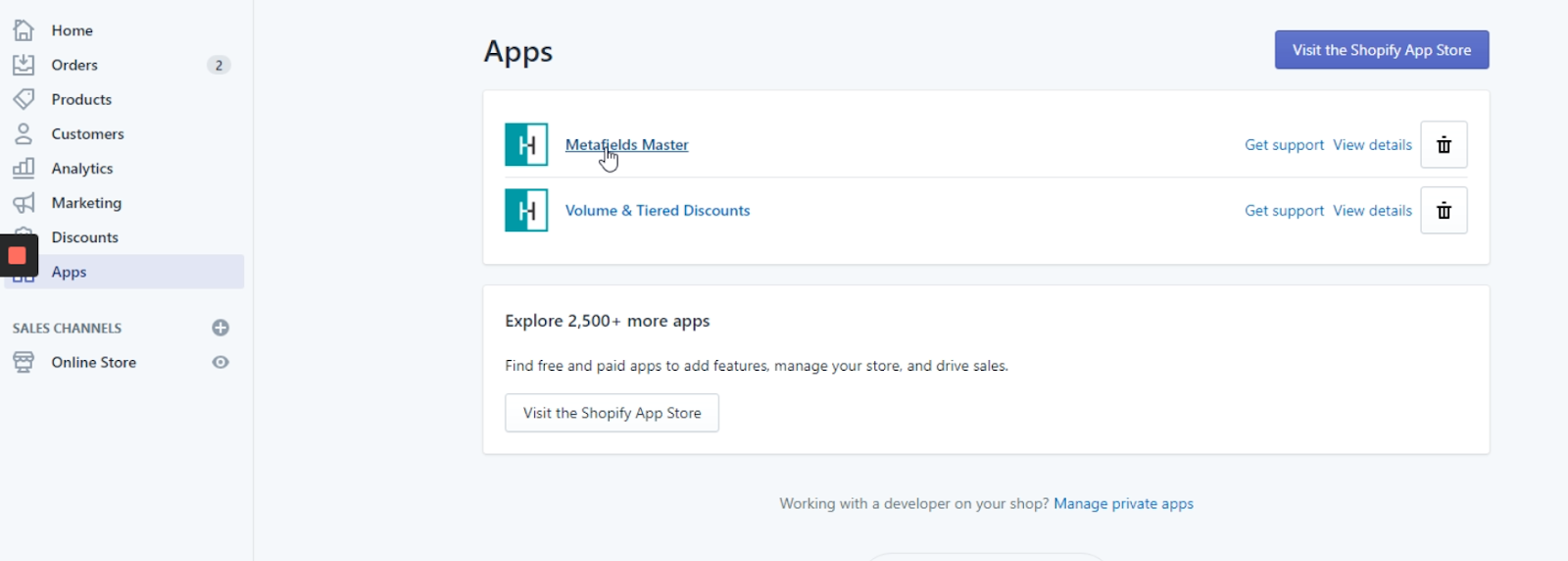Get support for Volume & Tiered Discounts
Image resolution: width=1568 pixels, height=561 pixels.
coord(1284,211)
